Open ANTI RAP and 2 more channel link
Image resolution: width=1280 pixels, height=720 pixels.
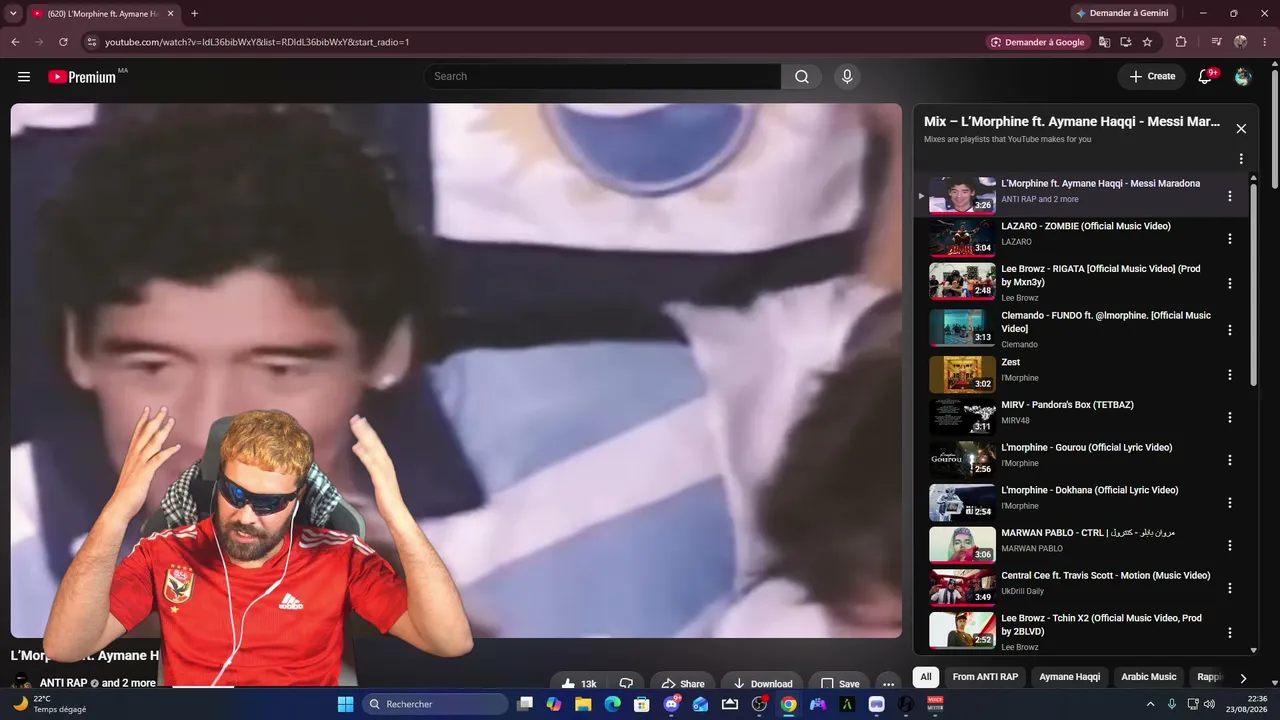pos(98,683)
